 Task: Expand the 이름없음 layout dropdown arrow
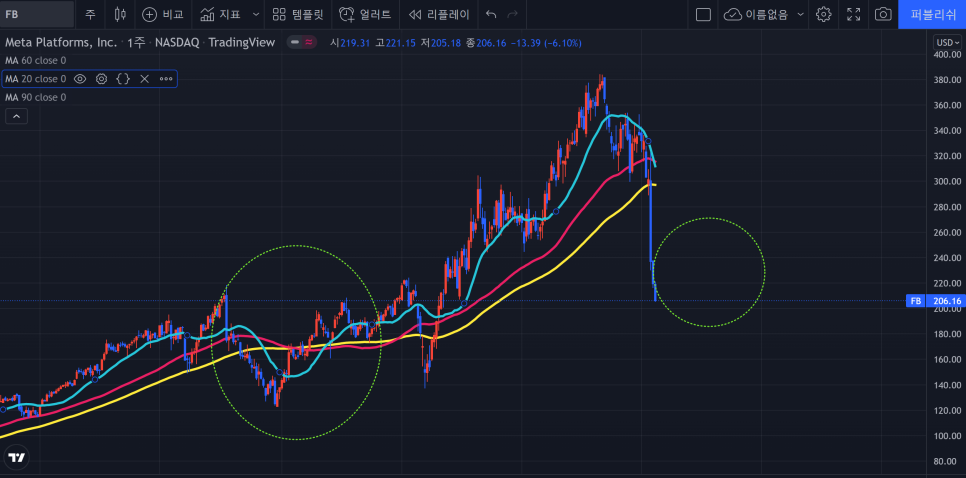pyautogui.click(x=800, y=14)
